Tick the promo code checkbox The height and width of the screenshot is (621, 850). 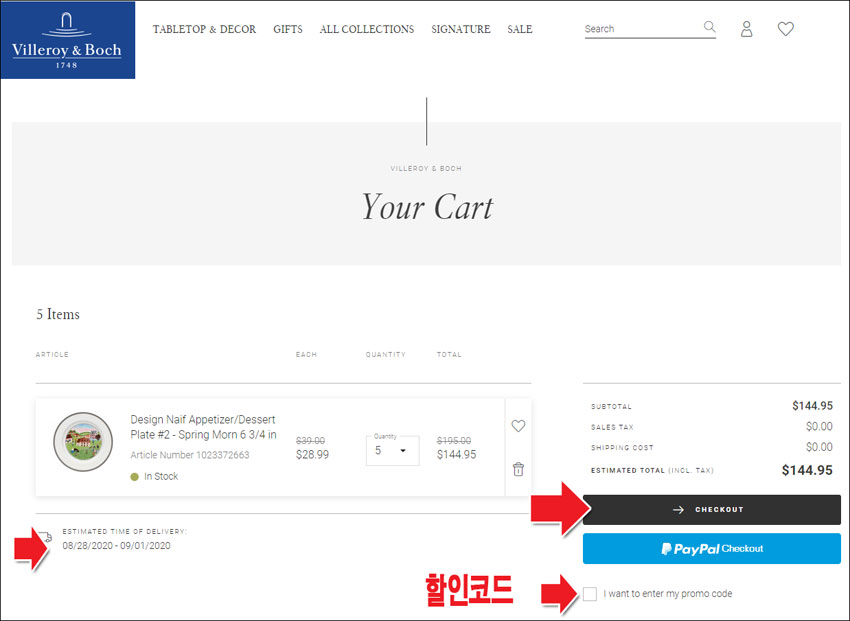590,594
